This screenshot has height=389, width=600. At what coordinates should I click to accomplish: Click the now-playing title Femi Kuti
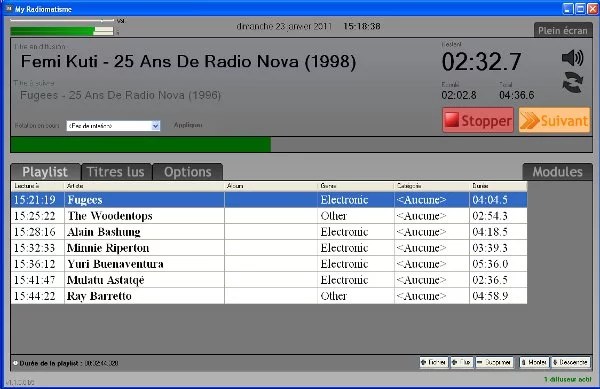pos(188,62)
